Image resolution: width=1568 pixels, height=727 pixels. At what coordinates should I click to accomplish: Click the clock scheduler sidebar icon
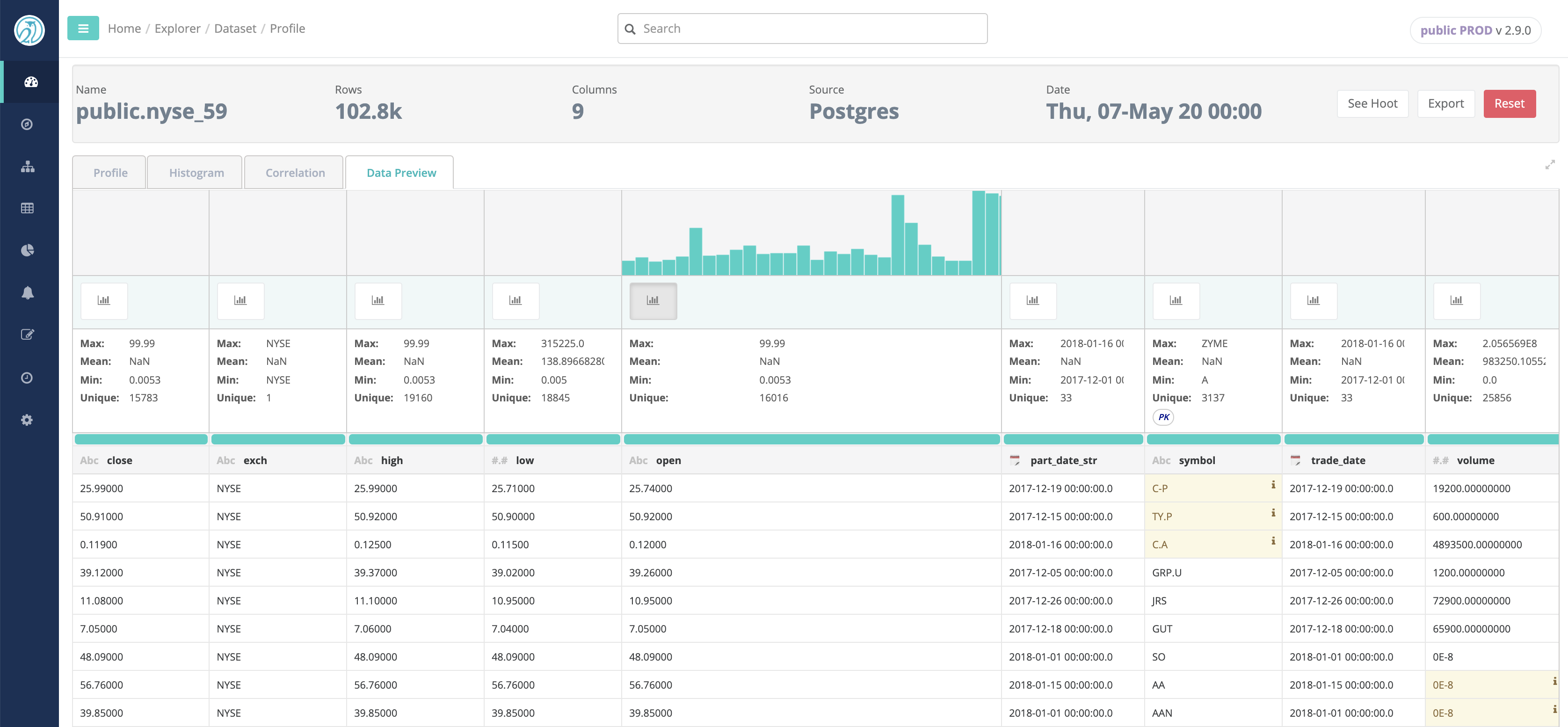pos(27,378)
